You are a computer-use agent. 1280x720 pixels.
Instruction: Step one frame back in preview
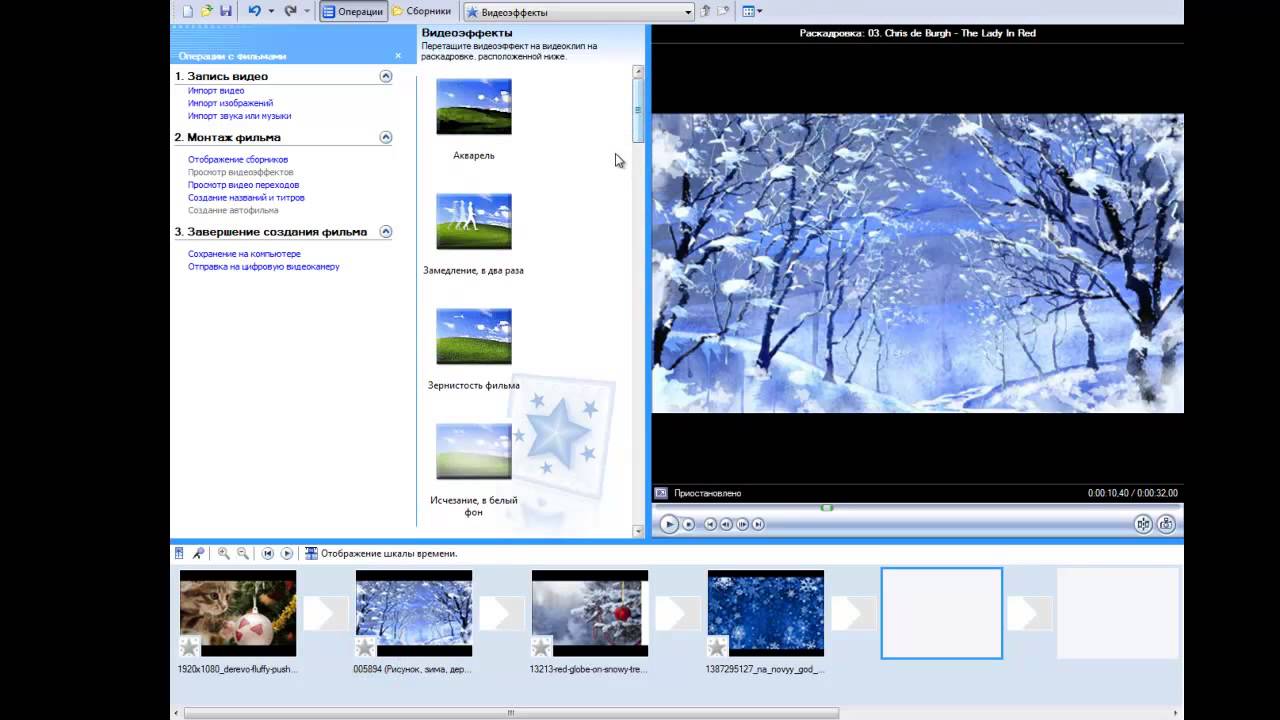(x=726, y=524)
